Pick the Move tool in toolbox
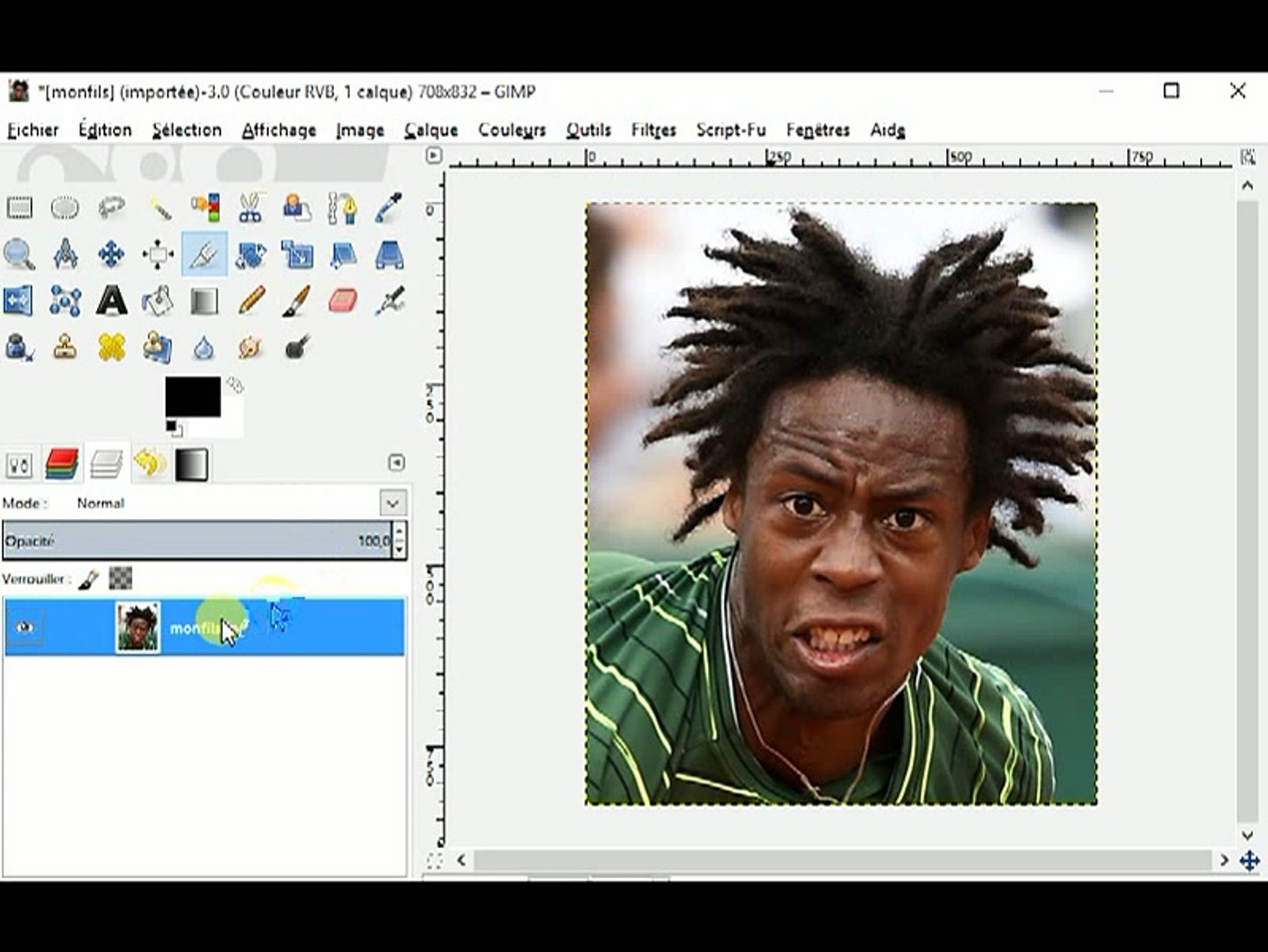Image resolution: width=1268 pixels, height=952 pixels. [x=111, y=255]
